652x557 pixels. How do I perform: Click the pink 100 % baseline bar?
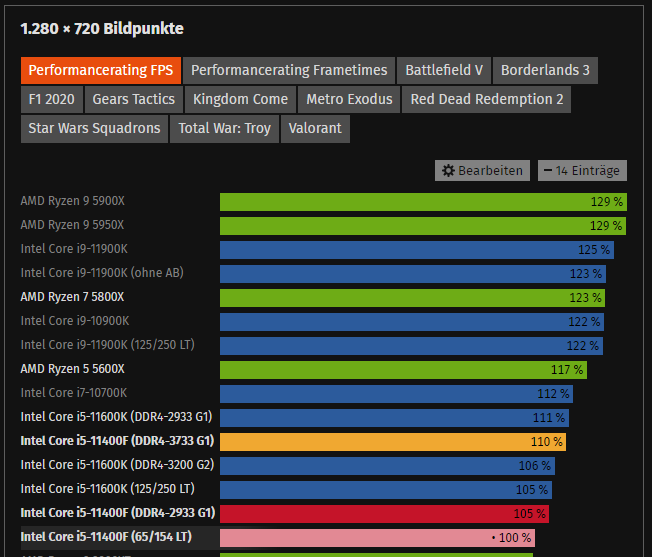pyautogui.click(x=377, y=538)
